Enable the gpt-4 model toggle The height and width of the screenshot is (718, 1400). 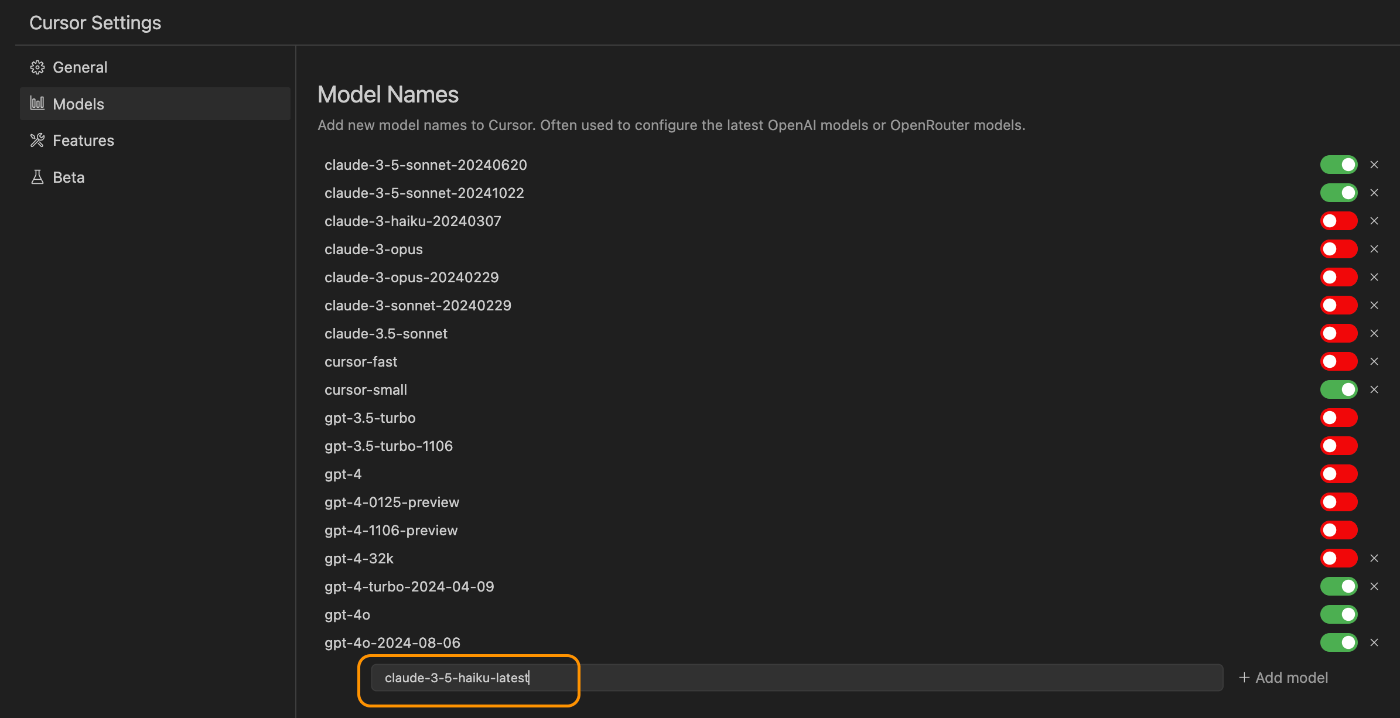pyautogui.click(x=1339, y=474)
